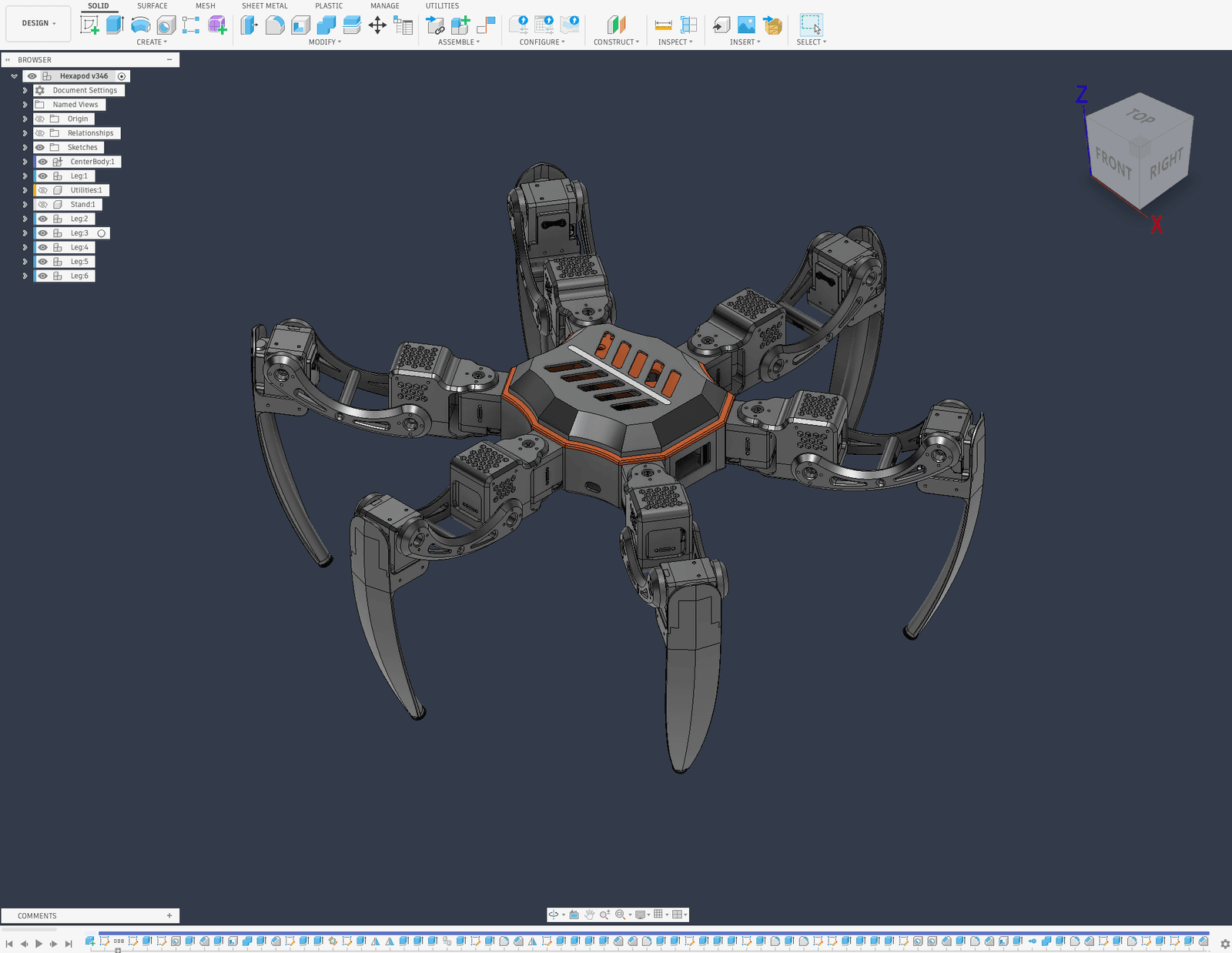Choose the Extrude tool icon

pos(115,25)
